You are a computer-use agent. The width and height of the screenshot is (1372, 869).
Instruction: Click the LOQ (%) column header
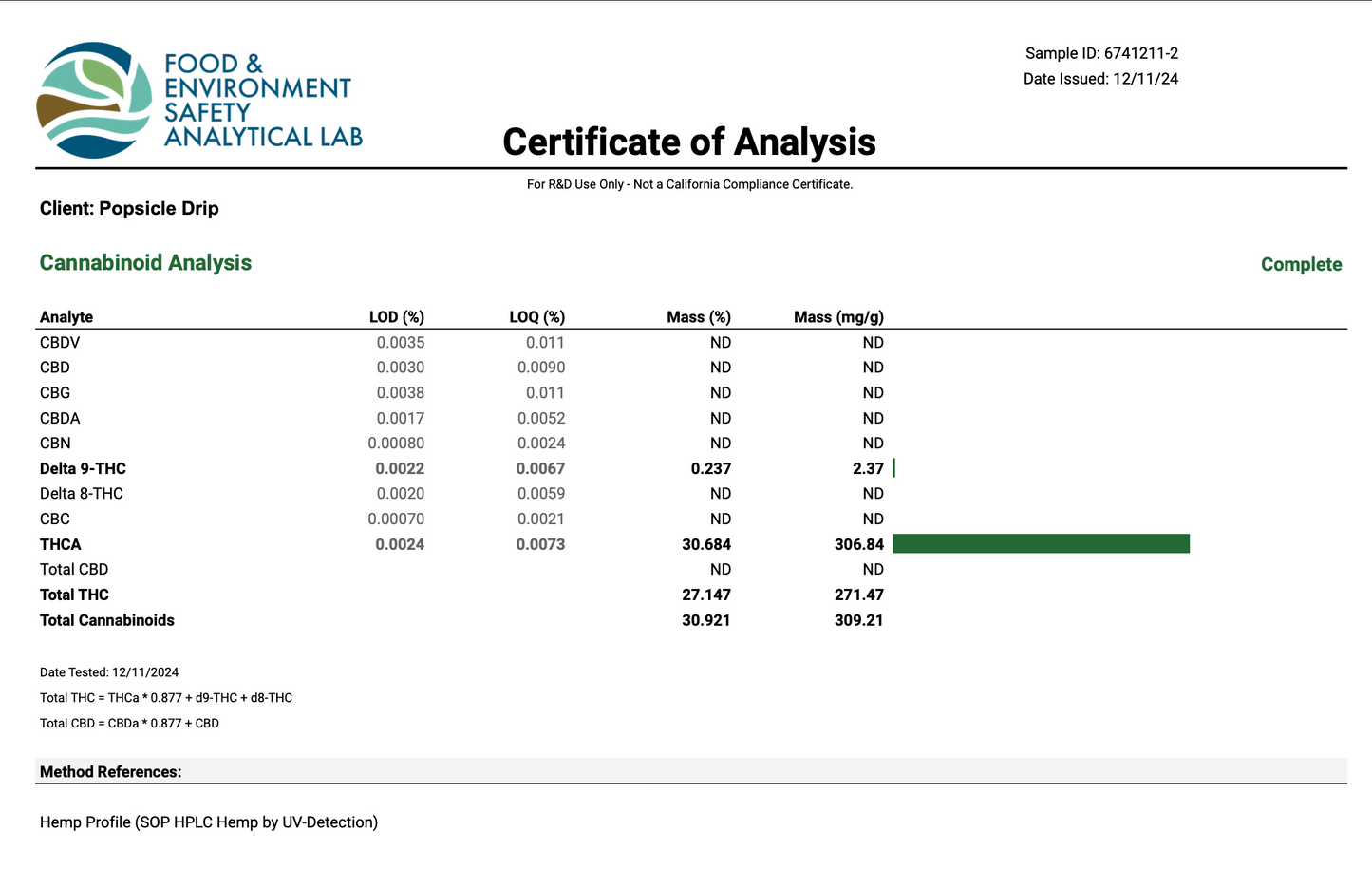(536, 317)
